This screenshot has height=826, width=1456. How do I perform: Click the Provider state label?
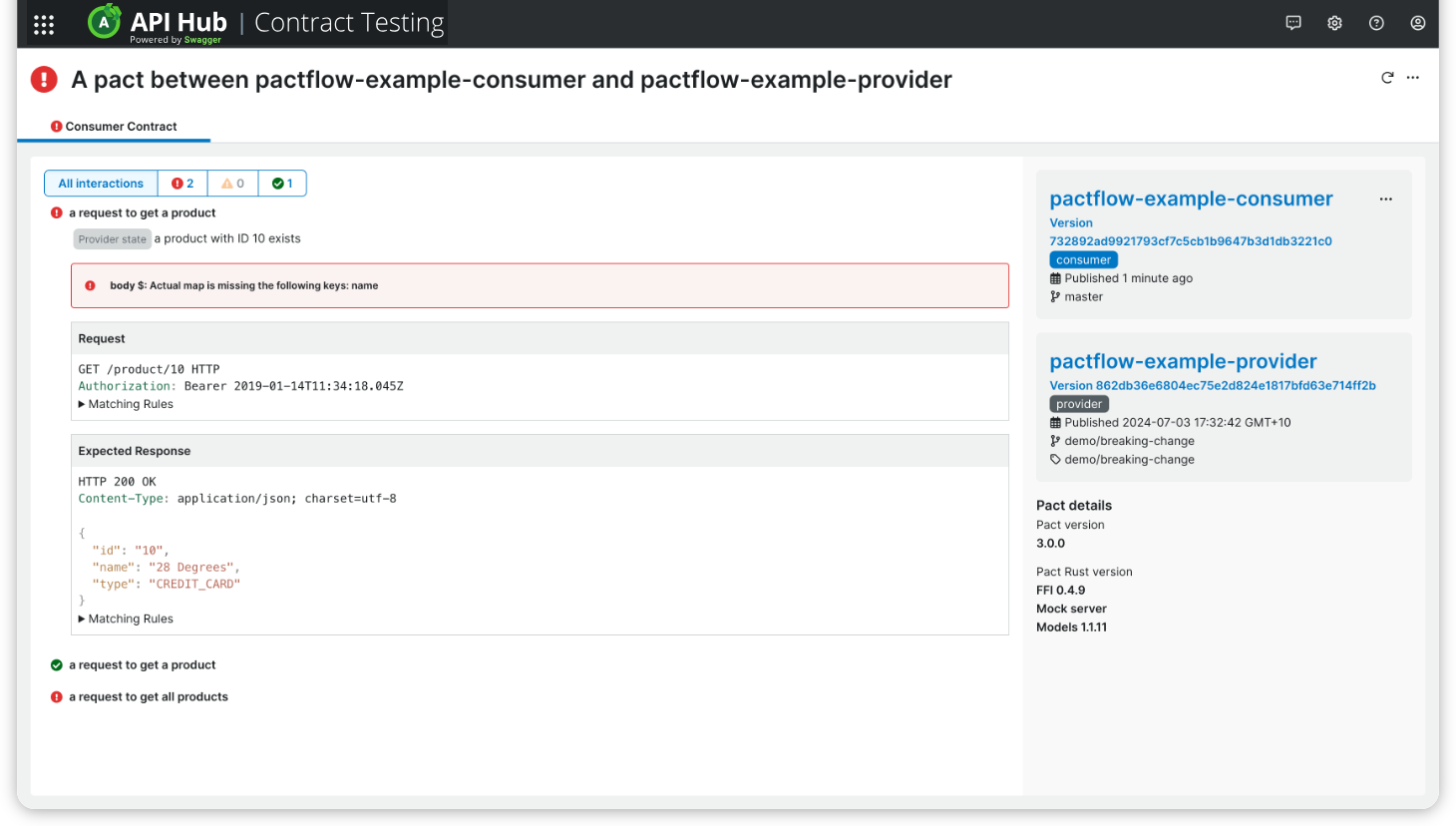pyautogui.click(x=112, y=239)
